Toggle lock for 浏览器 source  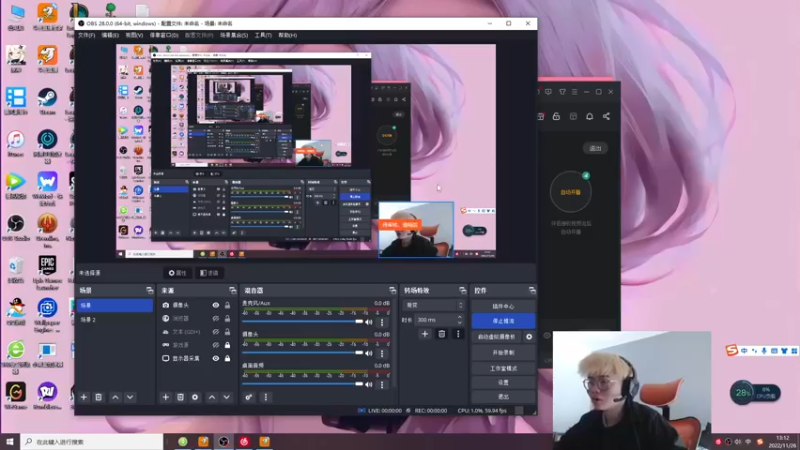[x=228, y=318]
